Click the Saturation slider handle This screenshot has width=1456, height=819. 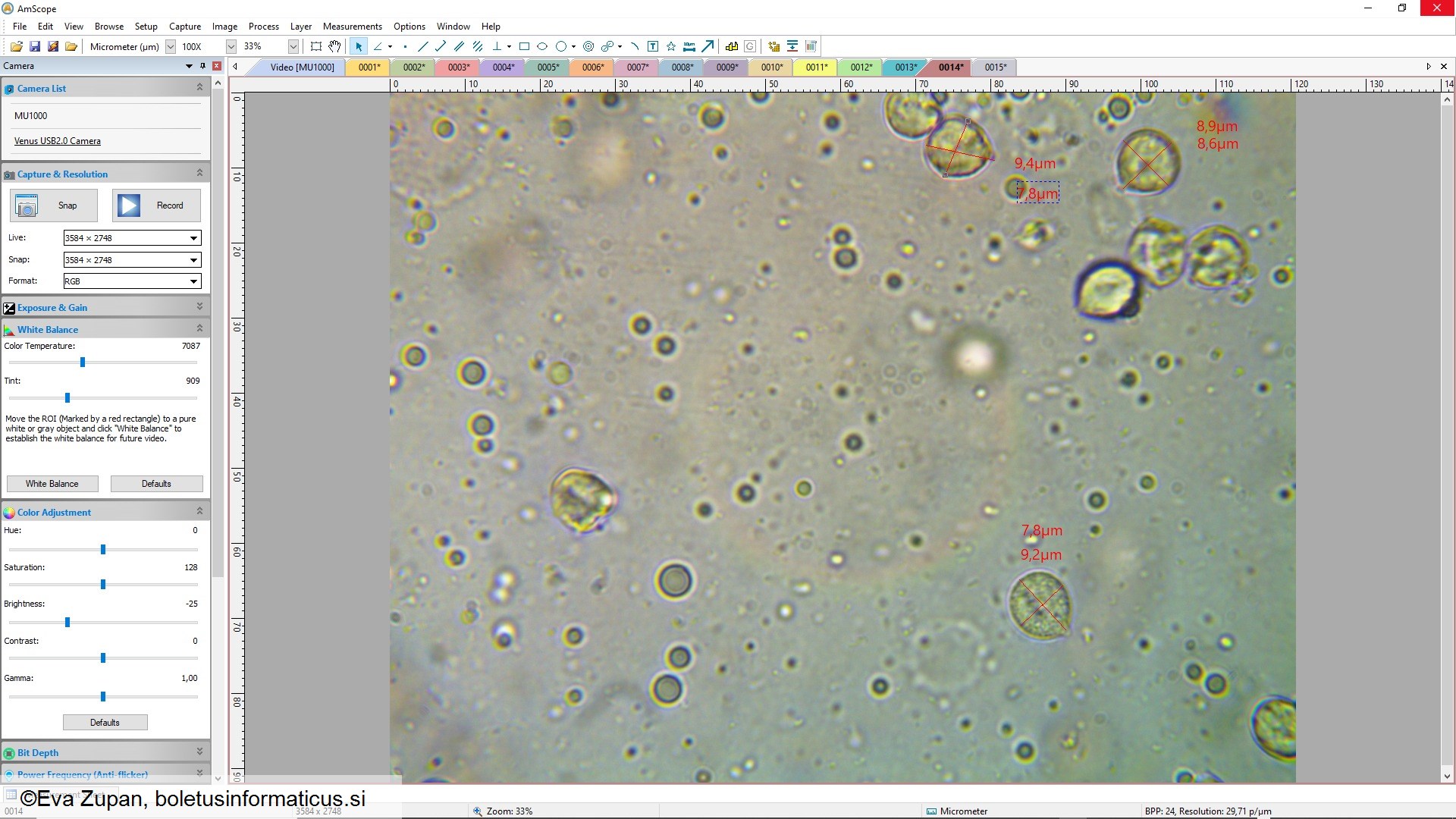103,584
